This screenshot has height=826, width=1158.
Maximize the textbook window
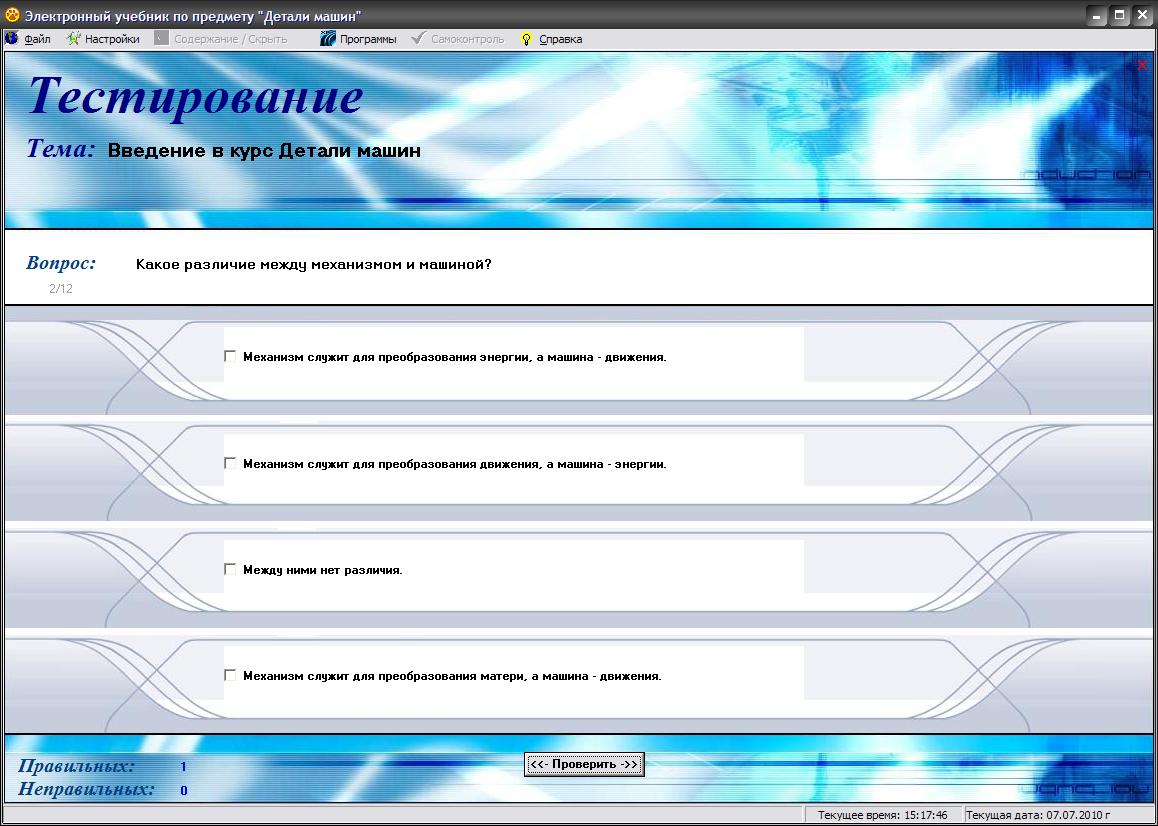click(x=1120, y=16)
